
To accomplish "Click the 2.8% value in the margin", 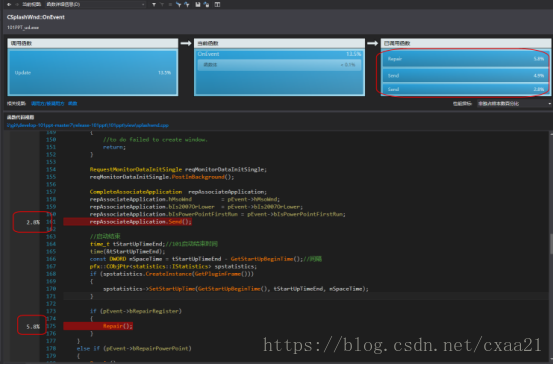I will (x=33, y=222).
